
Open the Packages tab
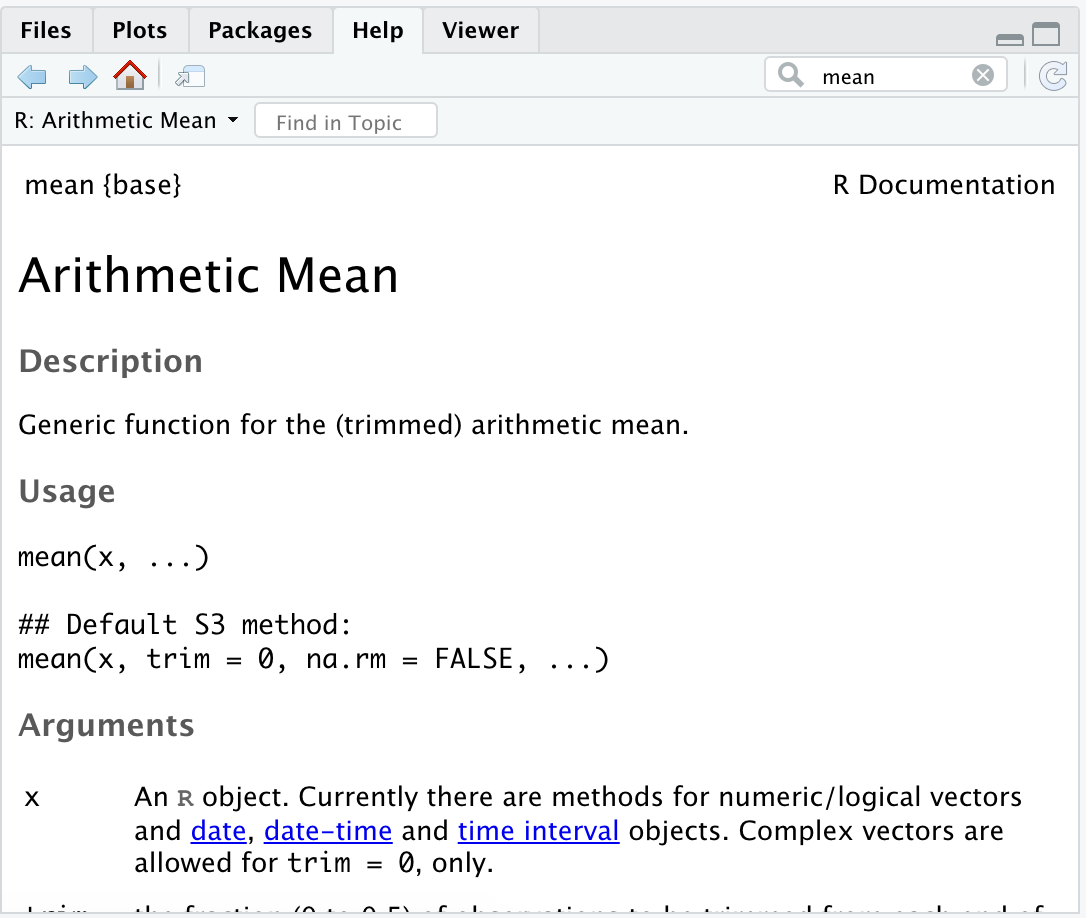pyautogui.click(x=260, y=30)
